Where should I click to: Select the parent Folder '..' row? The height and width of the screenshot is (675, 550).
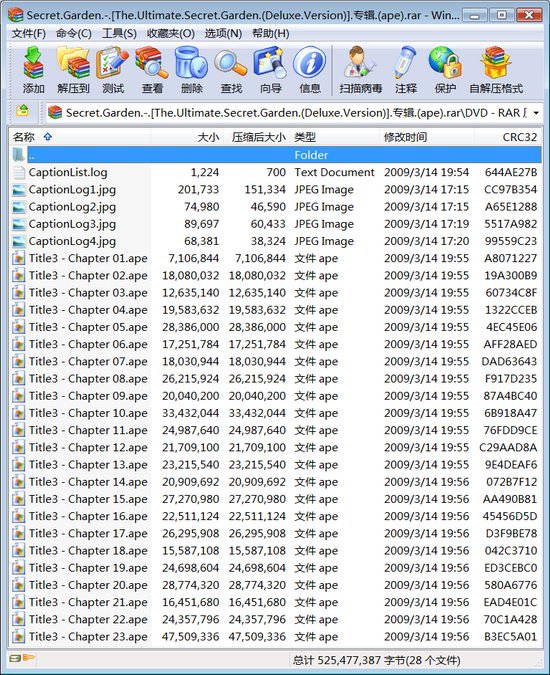[275, 155]
